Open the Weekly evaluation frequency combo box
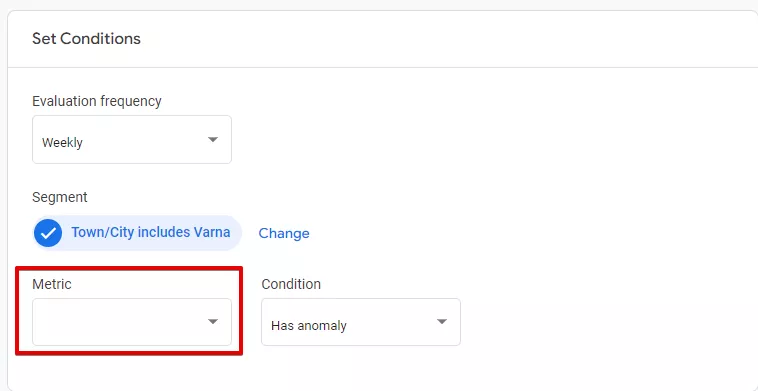This screenshot has height=391, width=758. click(x=132, y=140)
